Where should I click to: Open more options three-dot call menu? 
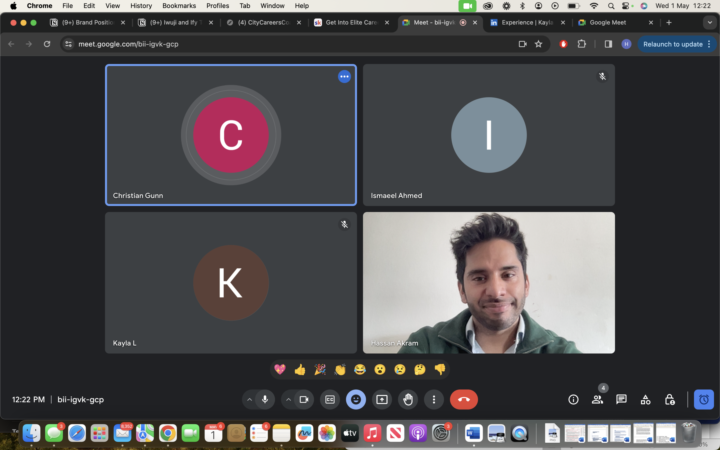(x=433, y=399)
